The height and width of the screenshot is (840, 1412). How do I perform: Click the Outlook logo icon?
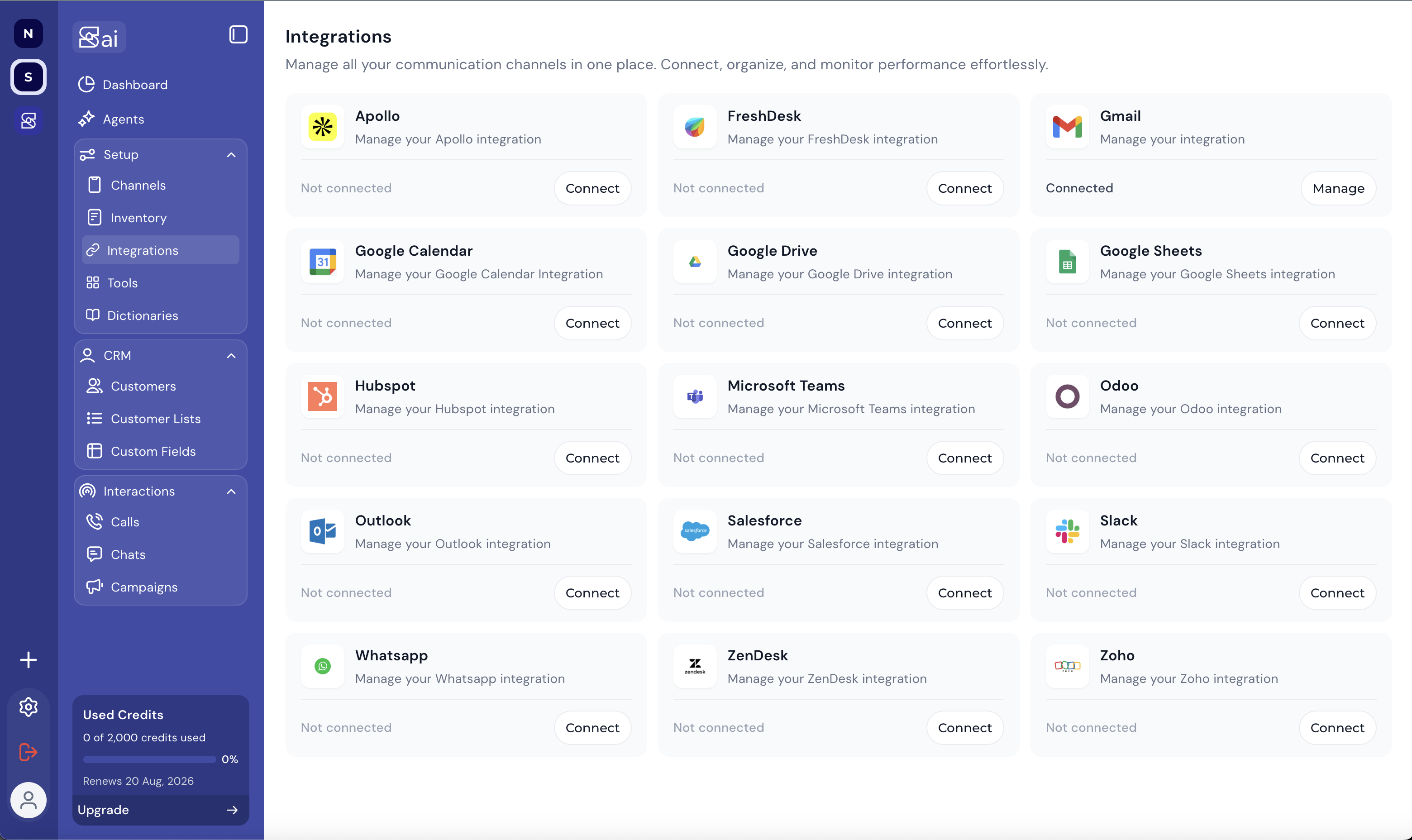[323, 531]
